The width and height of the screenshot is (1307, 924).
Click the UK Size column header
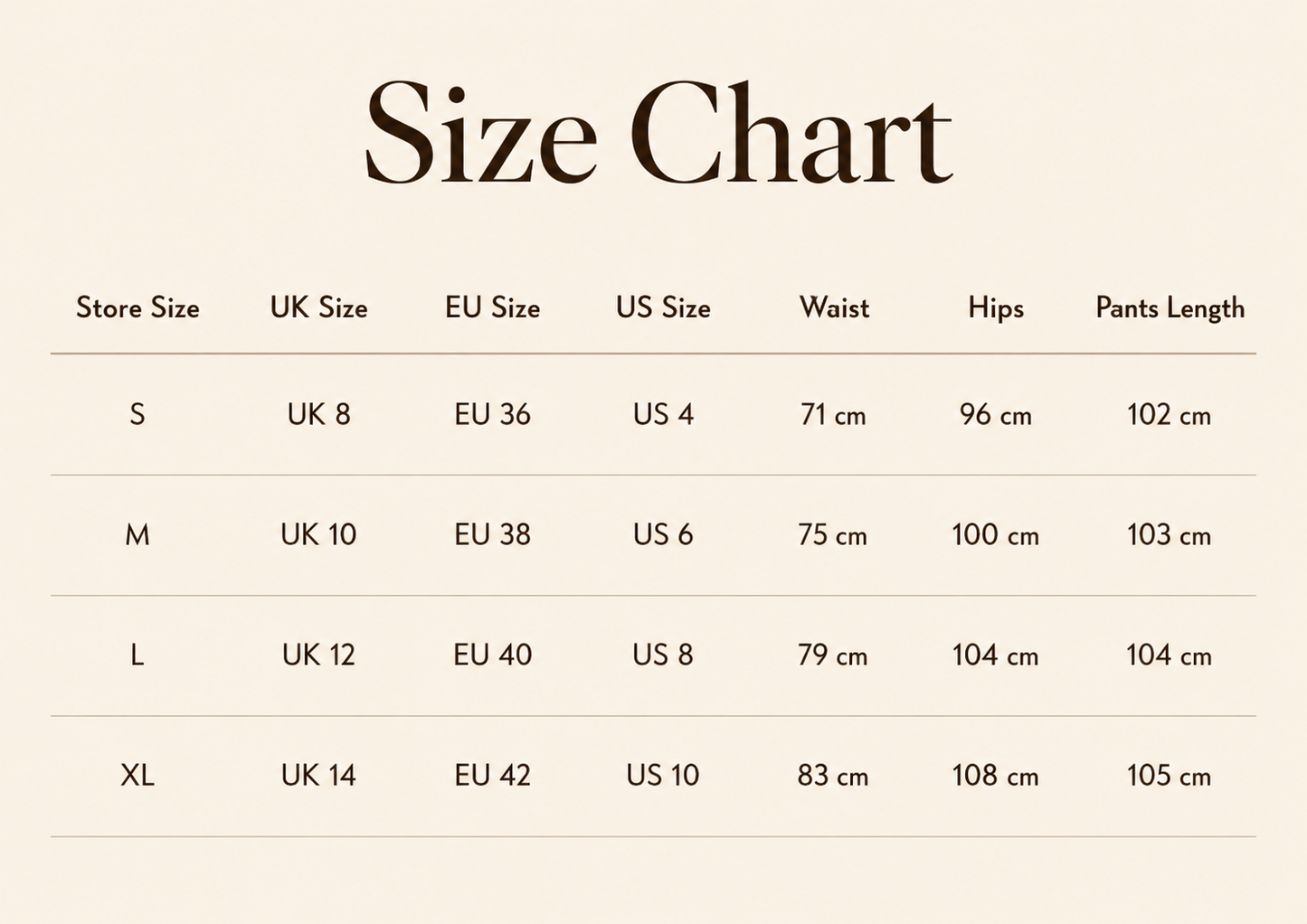[318, 307]
